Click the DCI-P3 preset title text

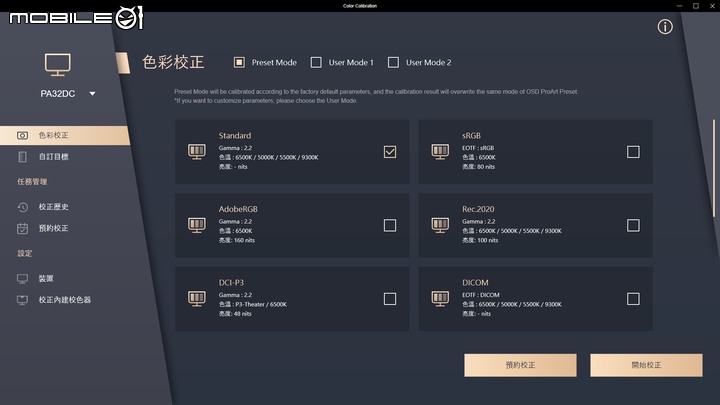[x=231, y=282]
